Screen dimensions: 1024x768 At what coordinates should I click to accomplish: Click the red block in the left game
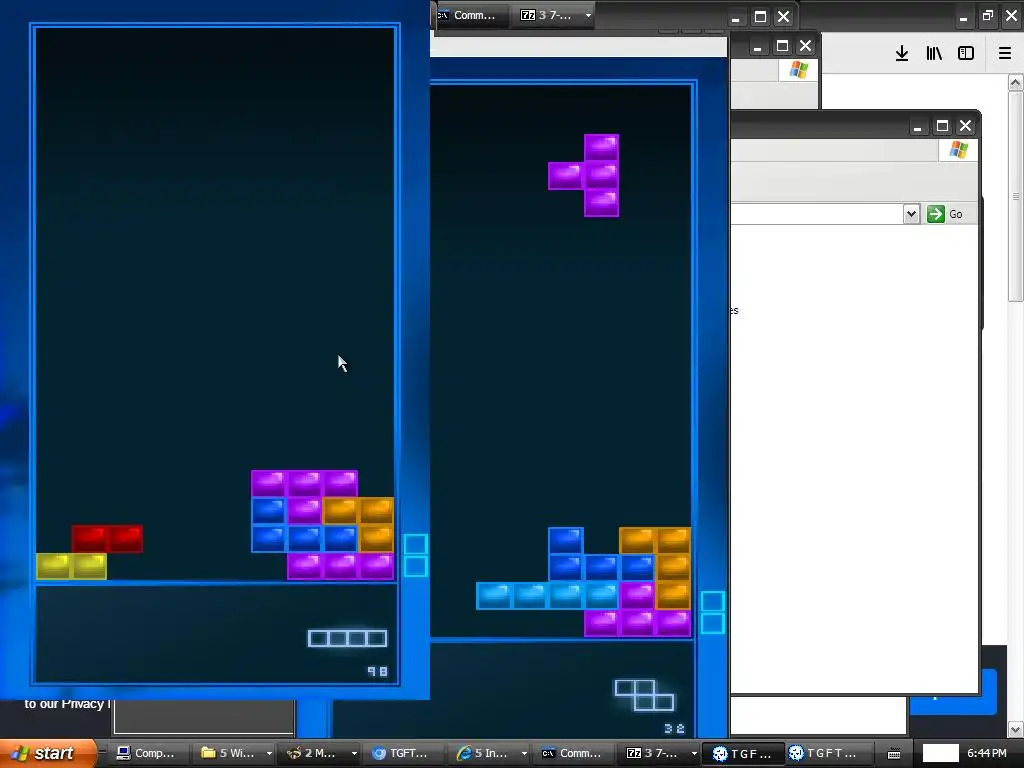[x=107, y=539]
